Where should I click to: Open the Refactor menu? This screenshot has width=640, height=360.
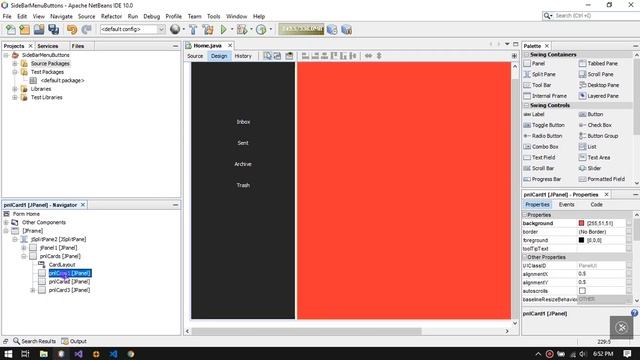(111, 16)
